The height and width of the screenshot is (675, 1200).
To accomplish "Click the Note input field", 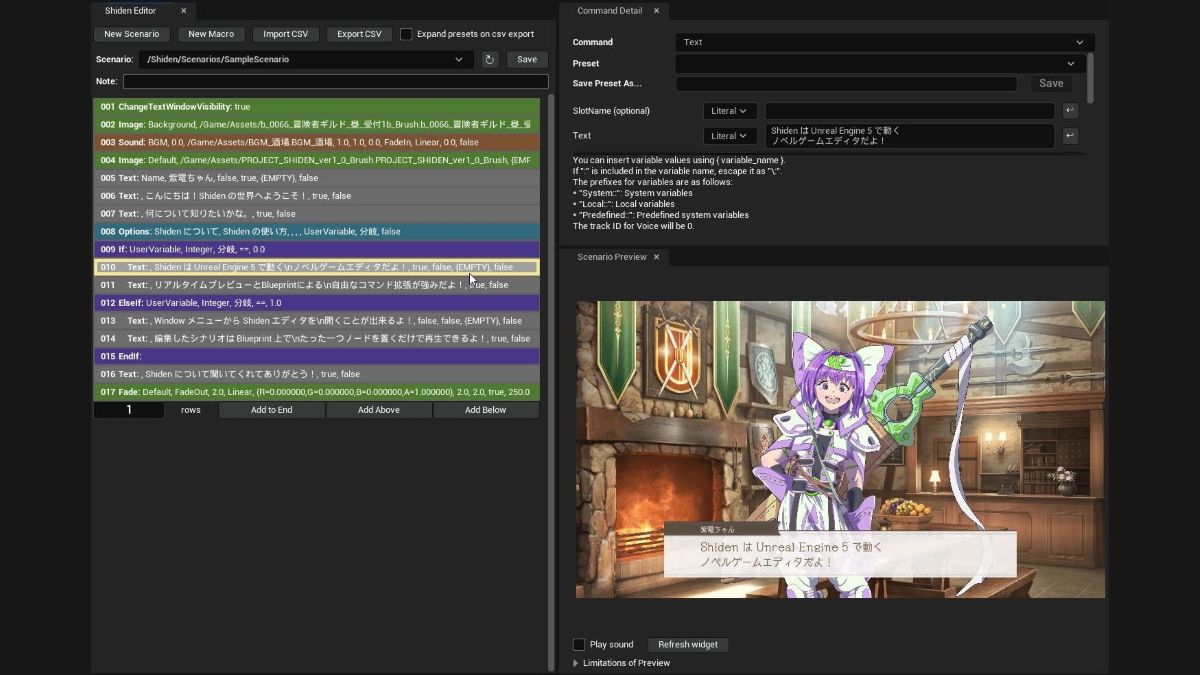I will 336,81.
